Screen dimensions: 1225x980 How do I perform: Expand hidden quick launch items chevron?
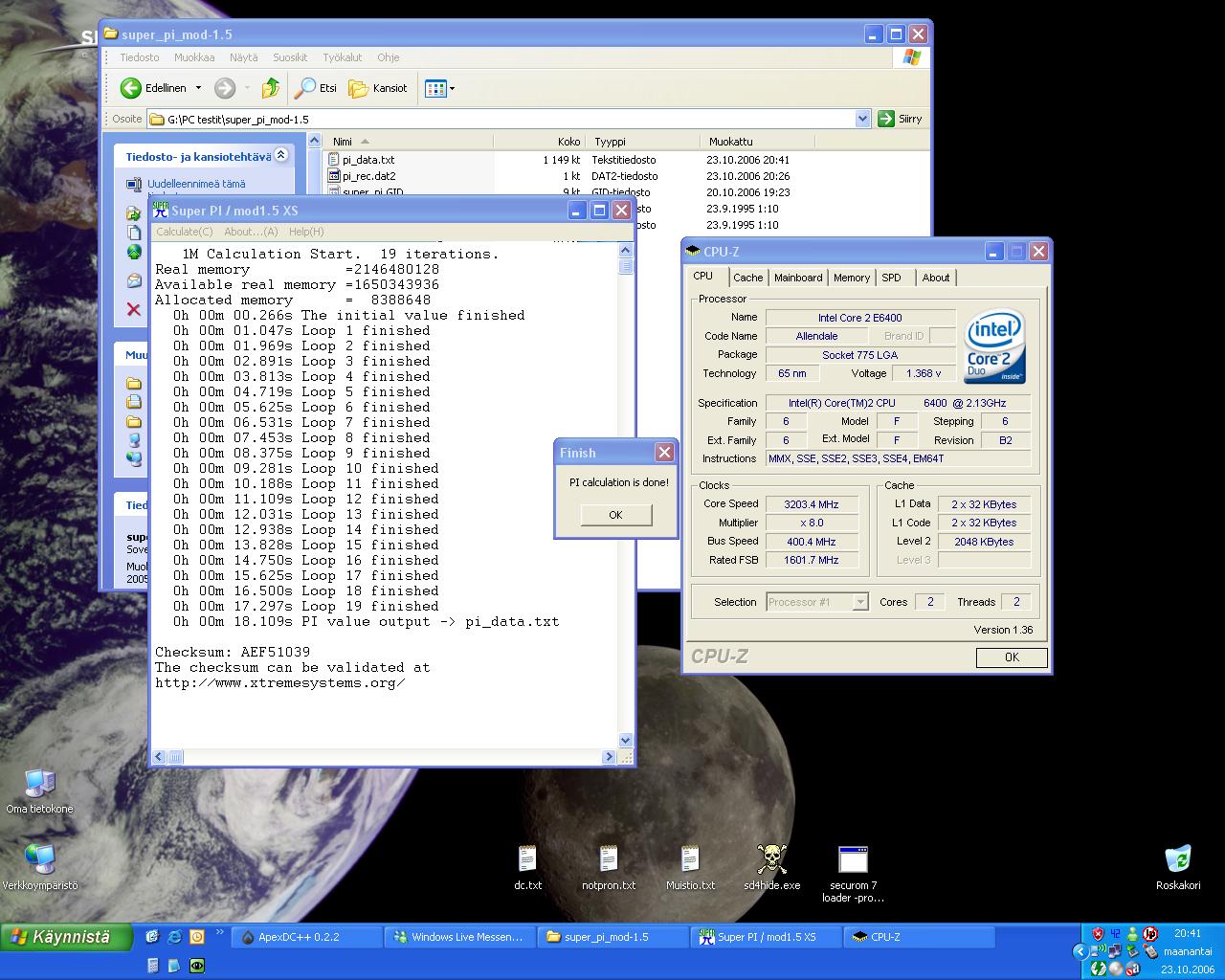pyautogui.click(x=219, y=931)
